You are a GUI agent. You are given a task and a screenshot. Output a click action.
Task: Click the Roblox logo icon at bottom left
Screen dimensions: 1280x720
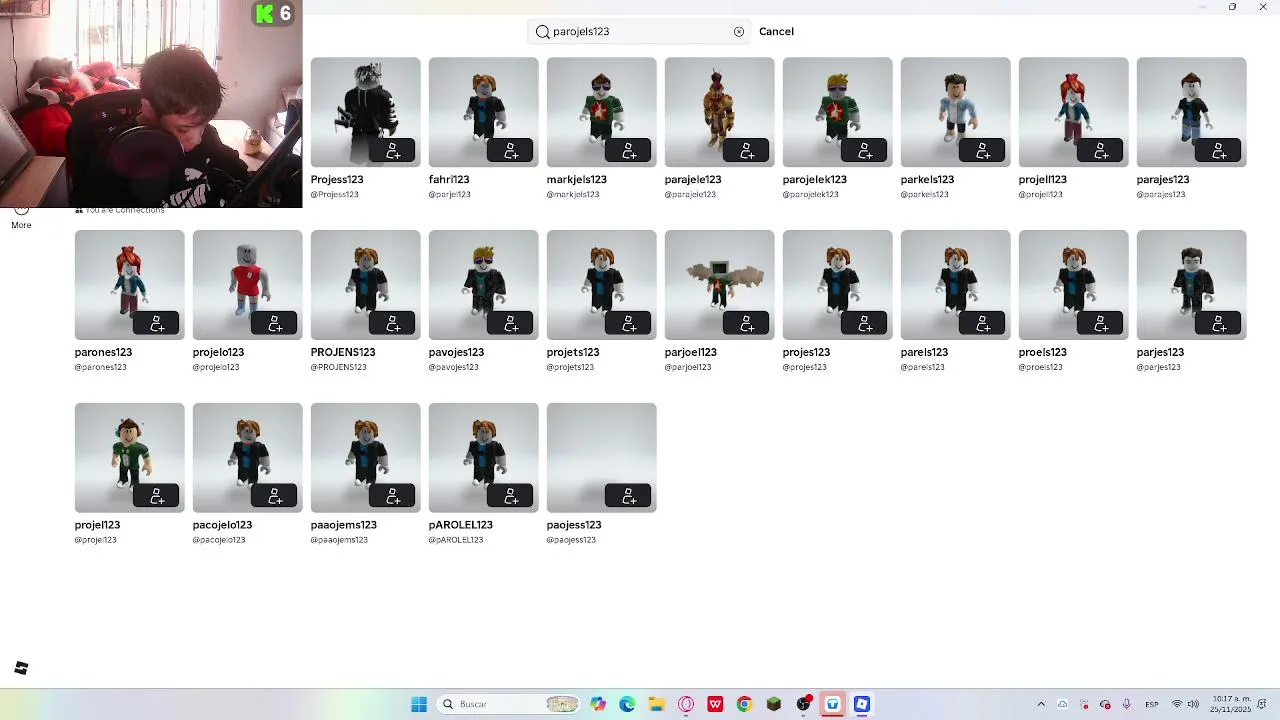click(21, 668)
